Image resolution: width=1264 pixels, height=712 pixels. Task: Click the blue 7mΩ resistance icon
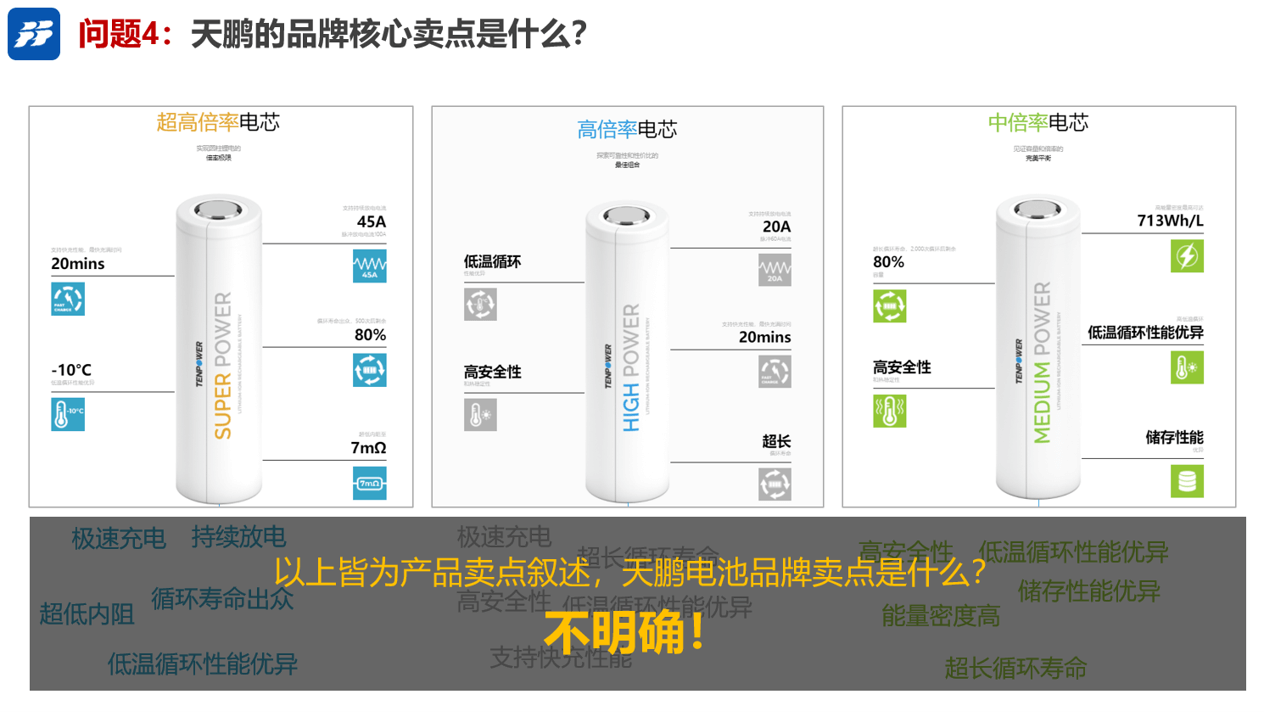(x=369, y=483)
